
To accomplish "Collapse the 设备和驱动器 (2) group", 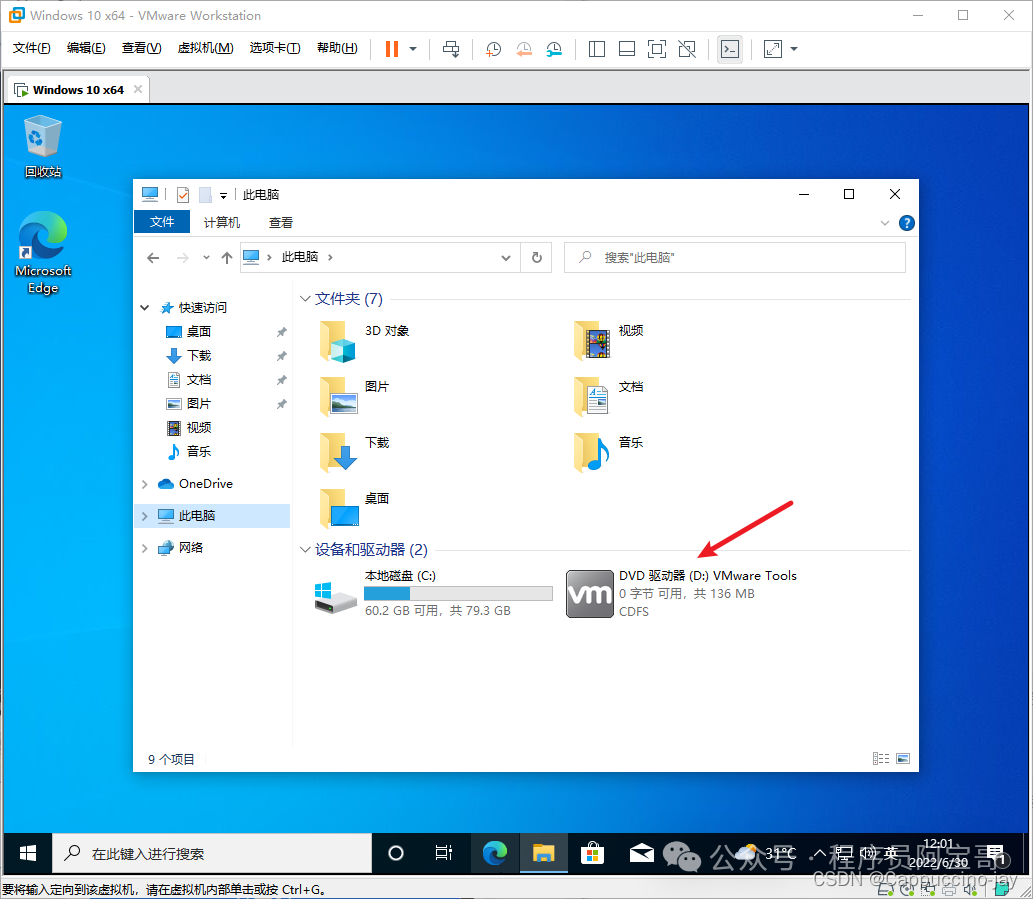I will [x=305, y=549].
